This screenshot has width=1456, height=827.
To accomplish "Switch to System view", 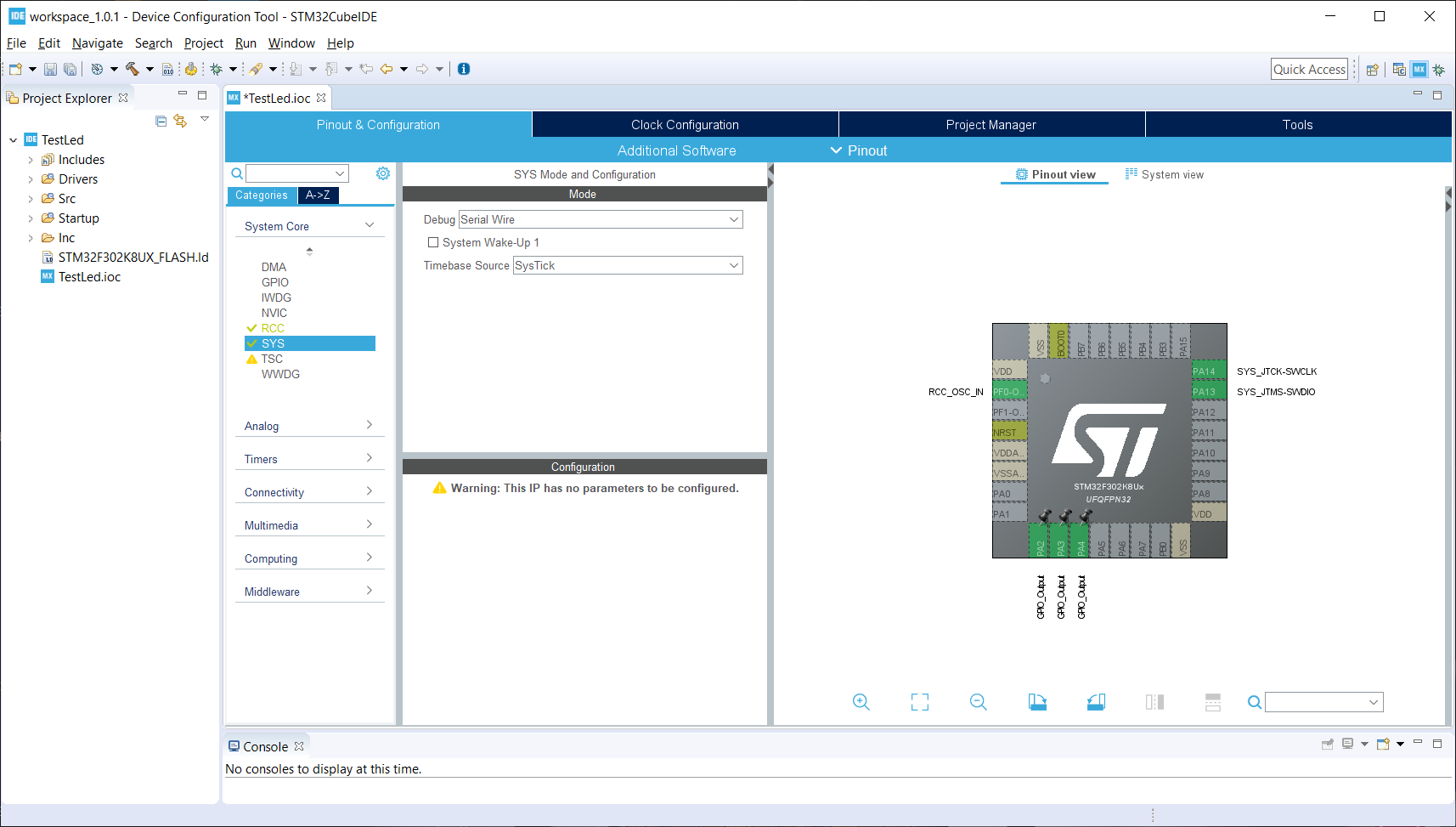I will tap(1165, 174).
